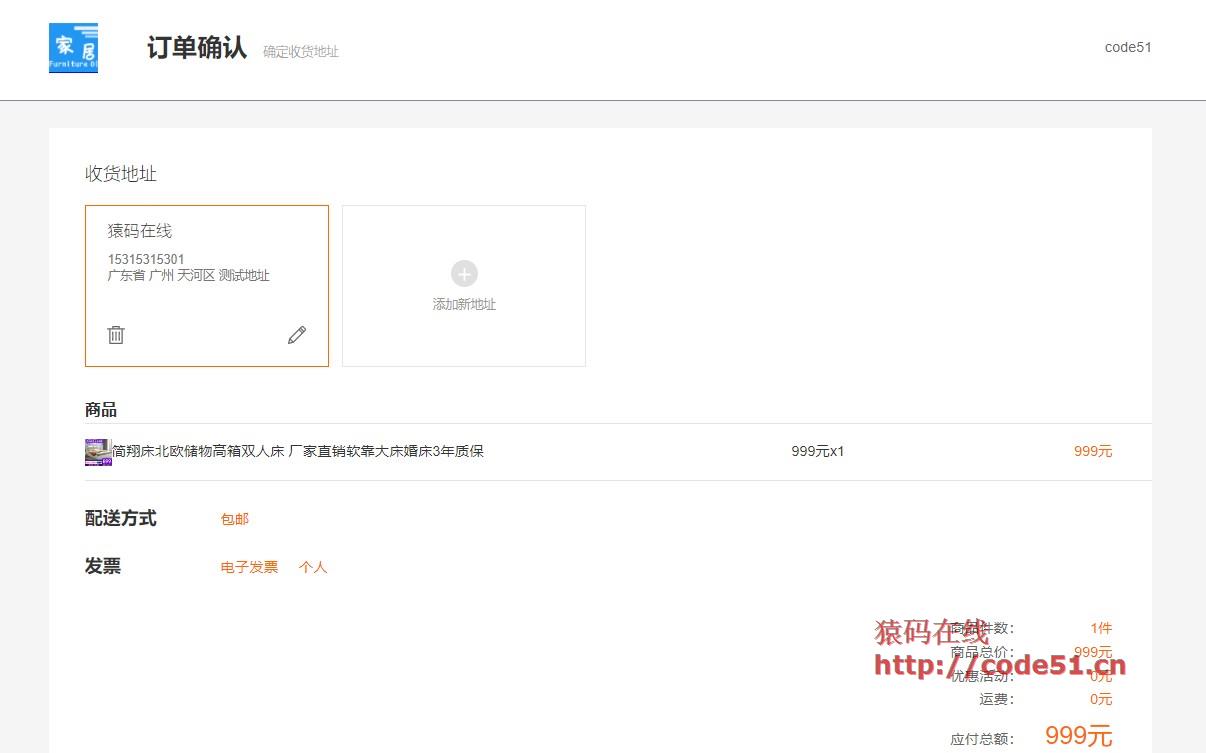Viewport: 1206px width, 753px height.
Task: Select 包邮 delivery method
Action: [235, 519]
